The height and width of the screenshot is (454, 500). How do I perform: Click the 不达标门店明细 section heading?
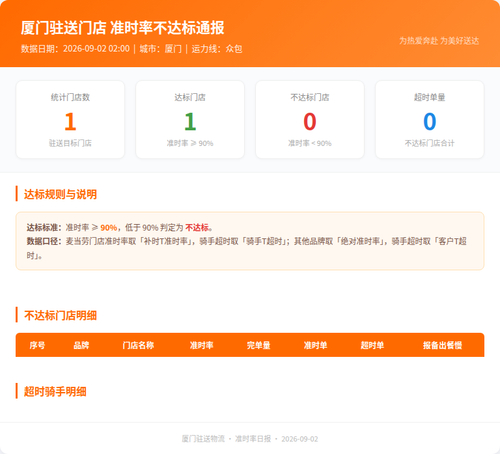(x=60, y=315)
